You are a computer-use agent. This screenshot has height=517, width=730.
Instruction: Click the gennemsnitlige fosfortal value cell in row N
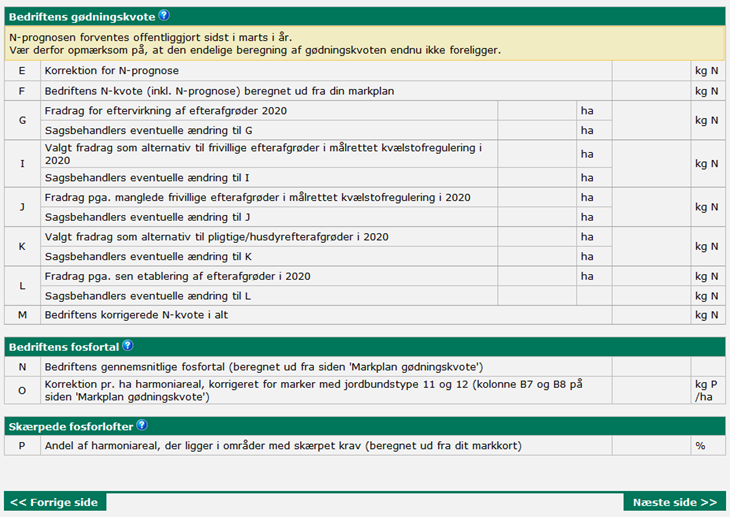tap(650, 367)
